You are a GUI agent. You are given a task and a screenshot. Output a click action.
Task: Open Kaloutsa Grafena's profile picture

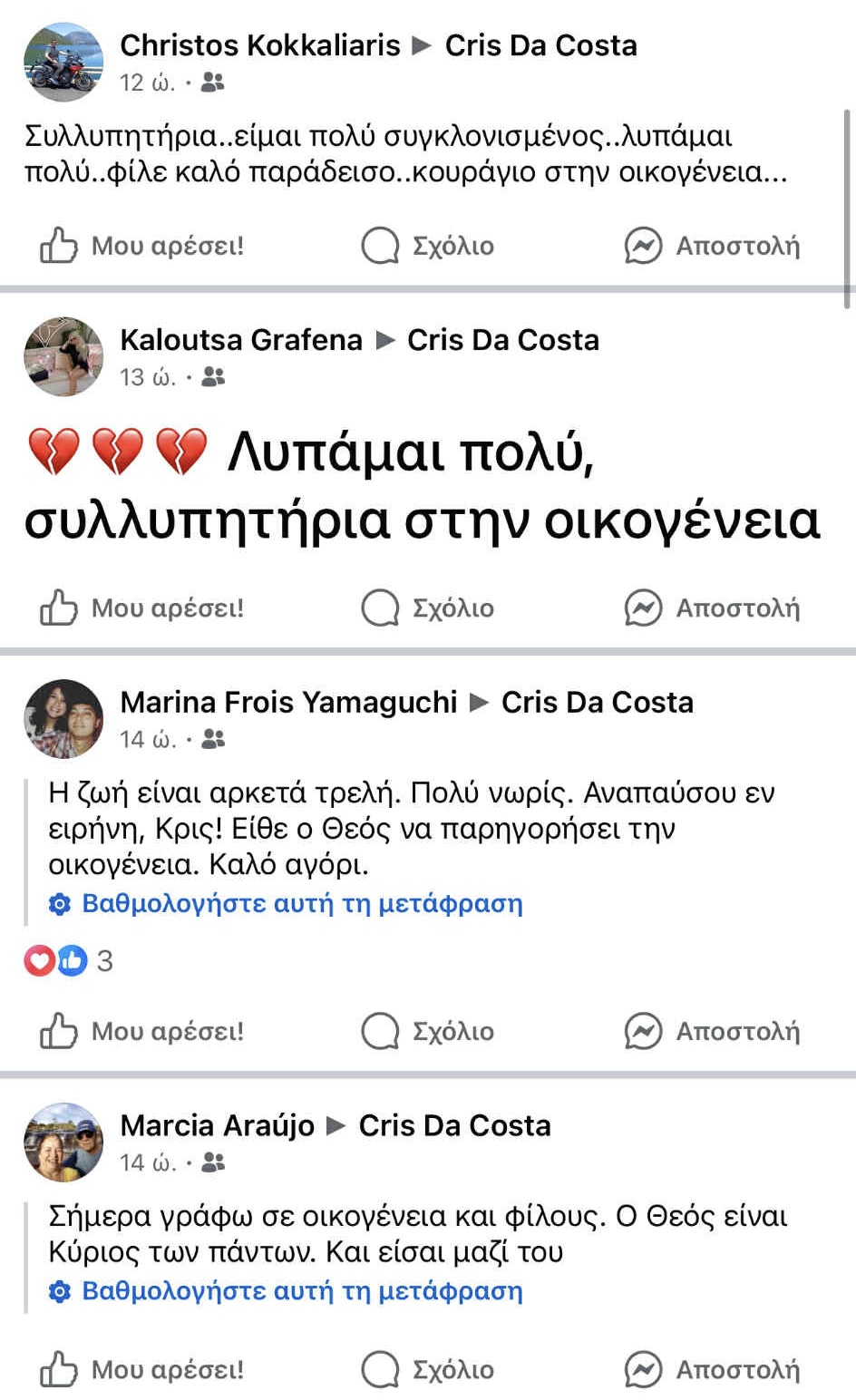(63, 356)
